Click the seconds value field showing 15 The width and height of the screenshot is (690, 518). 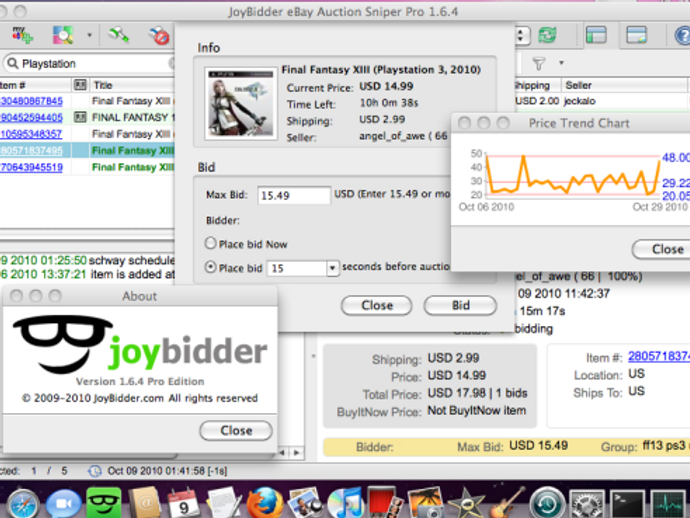coord(297,268)
